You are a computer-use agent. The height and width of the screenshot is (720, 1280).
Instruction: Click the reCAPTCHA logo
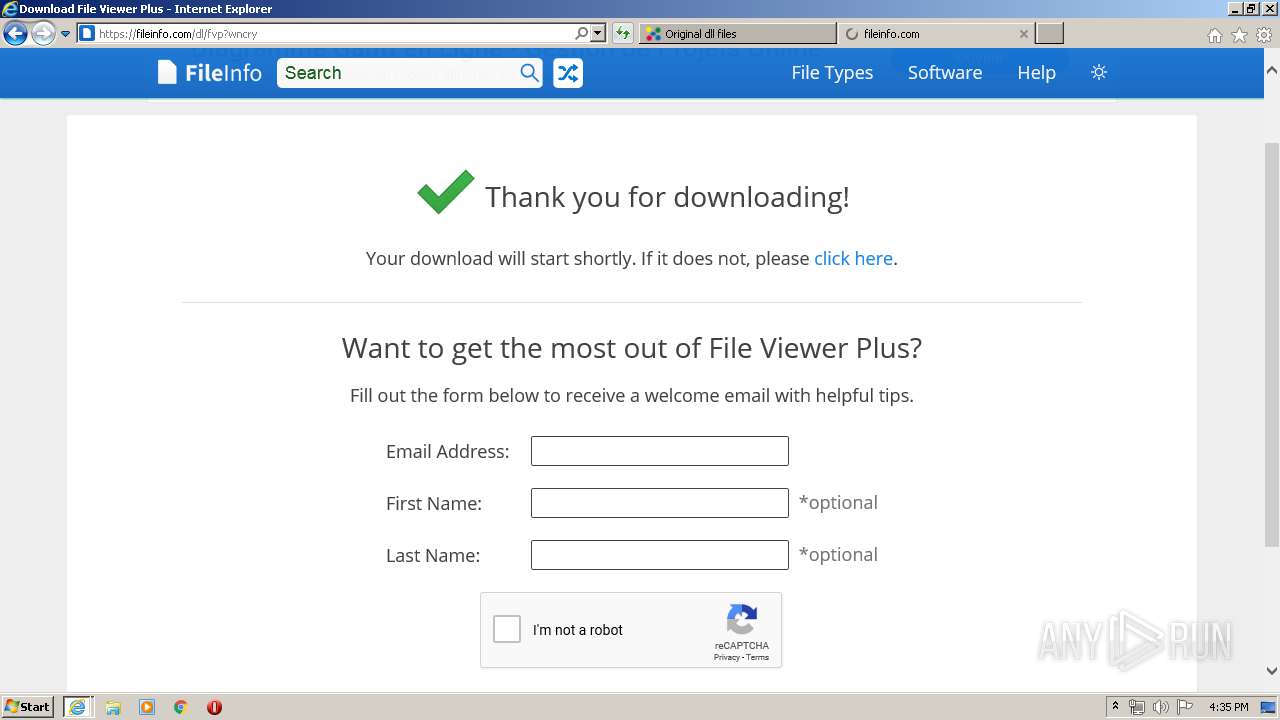tap(741, 619)
